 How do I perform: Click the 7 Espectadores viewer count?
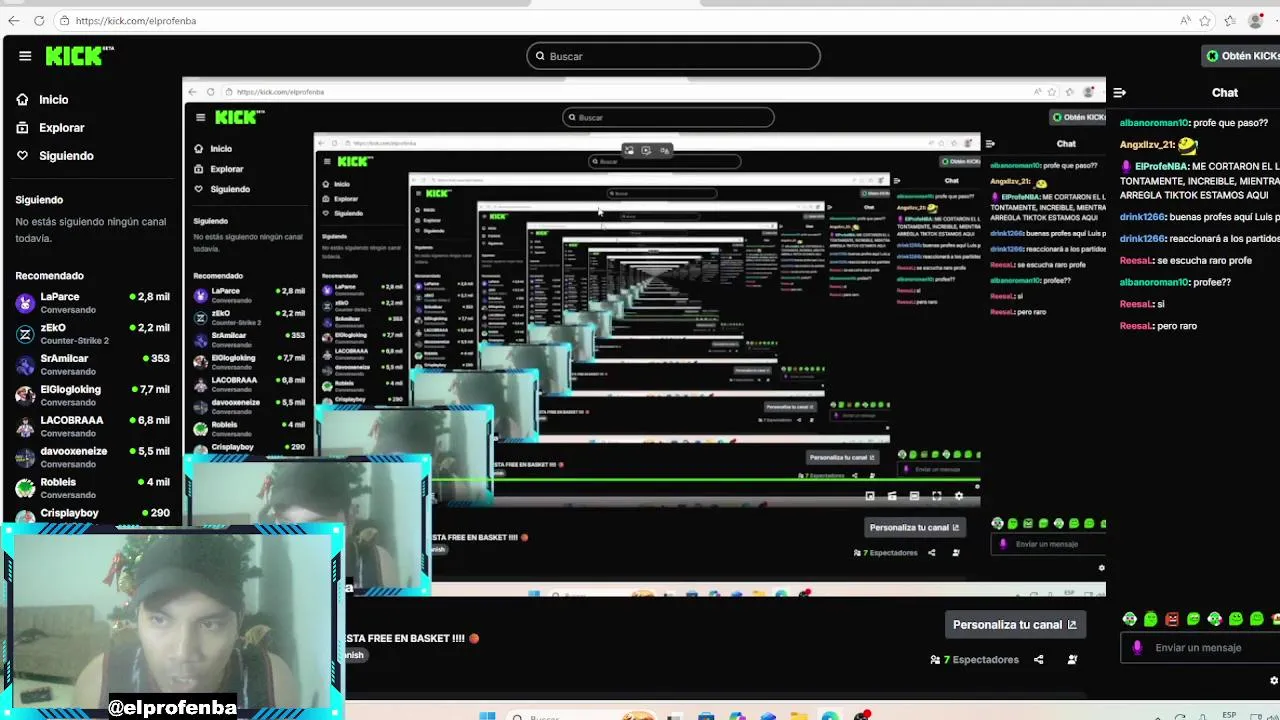974,660
